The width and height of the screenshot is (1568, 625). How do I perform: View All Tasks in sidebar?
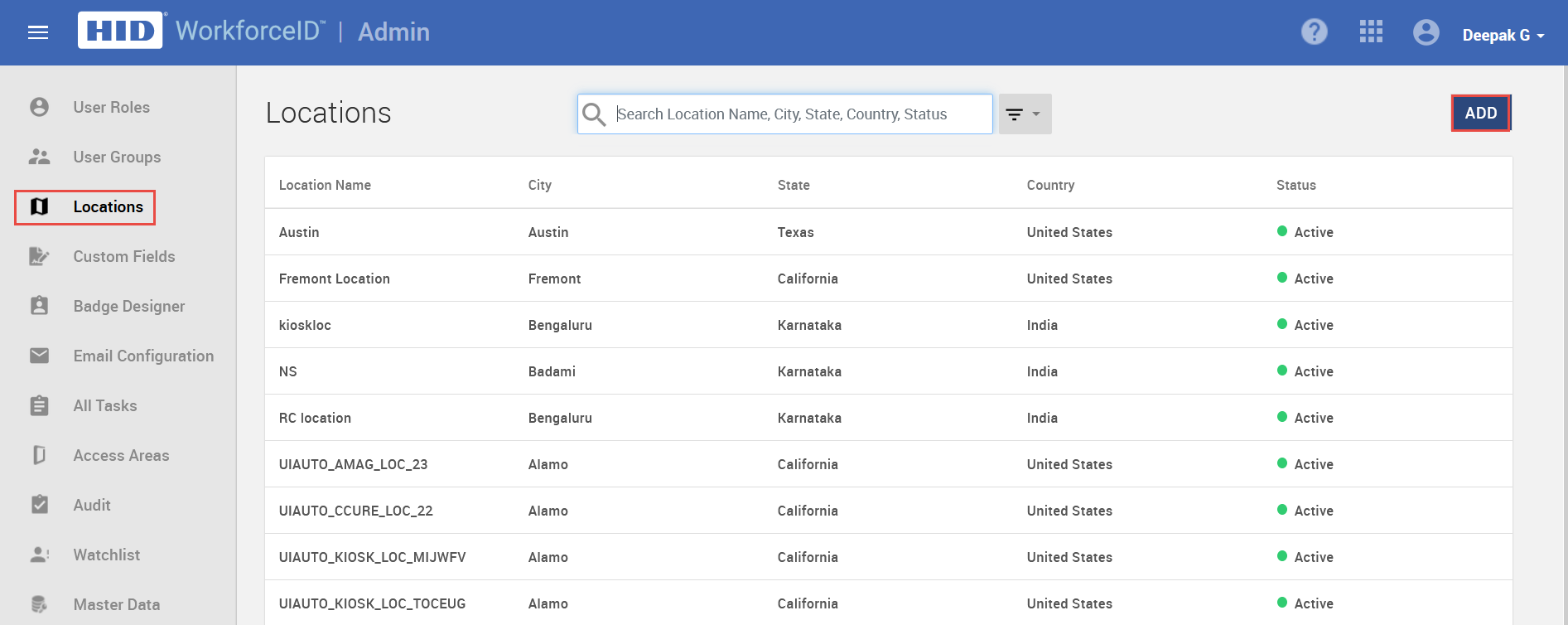[105, 405]
